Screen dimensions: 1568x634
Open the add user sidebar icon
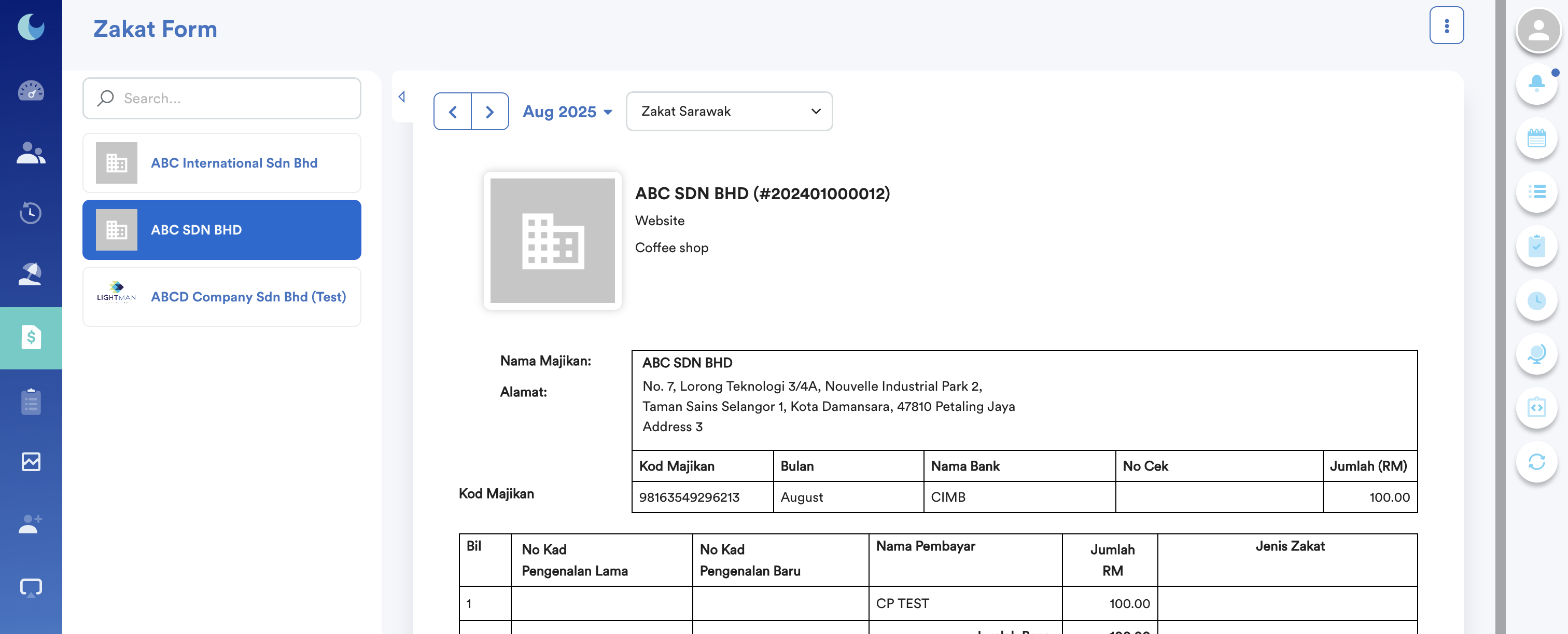(x=31, y=523)
